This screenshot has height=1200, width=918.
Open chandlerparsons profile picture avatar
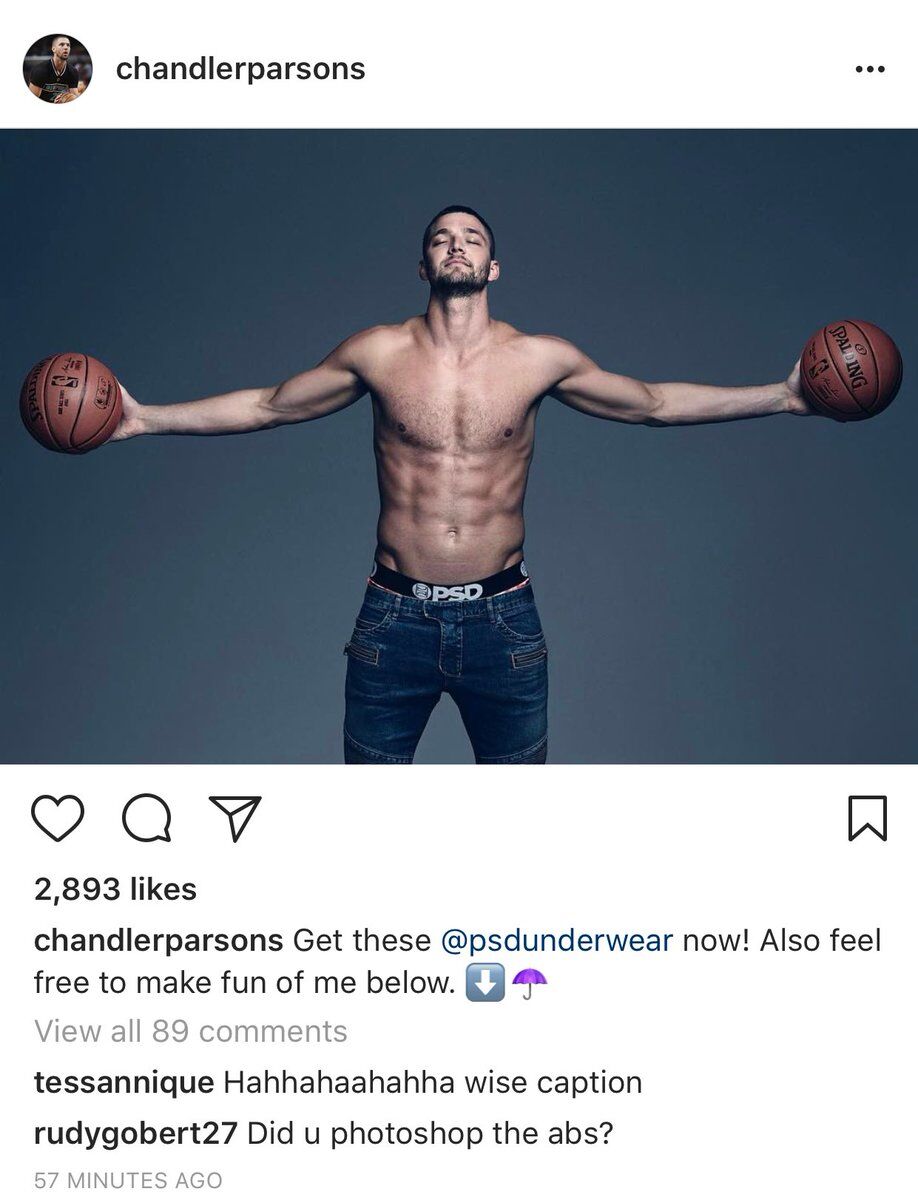tap(58, 68)
